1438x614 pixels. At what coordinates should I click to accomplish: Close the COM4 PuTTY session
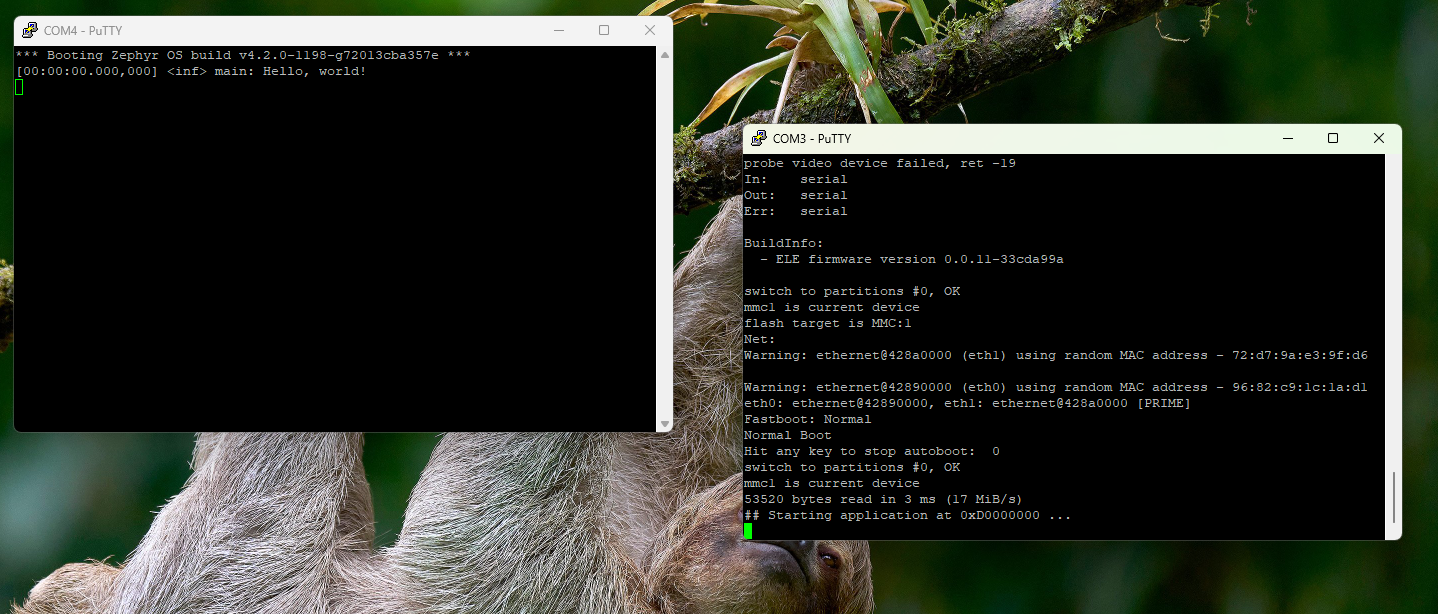pyautogui.click(x=650, y=31)
